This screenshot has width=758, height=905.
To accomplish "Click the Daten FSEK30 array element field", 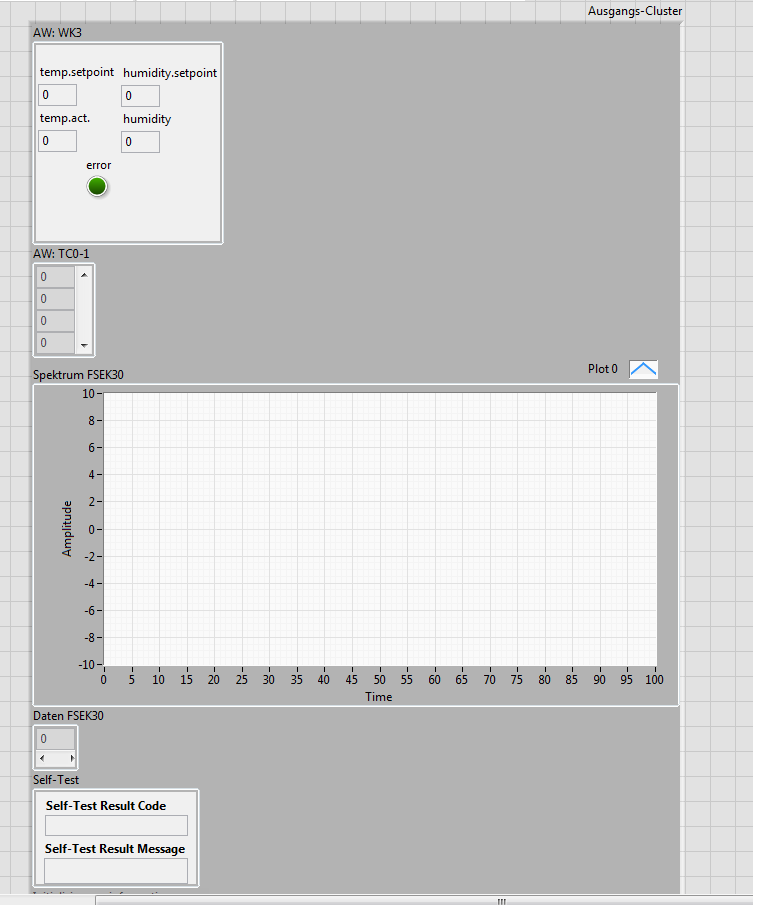I will (x=55, y=739).
